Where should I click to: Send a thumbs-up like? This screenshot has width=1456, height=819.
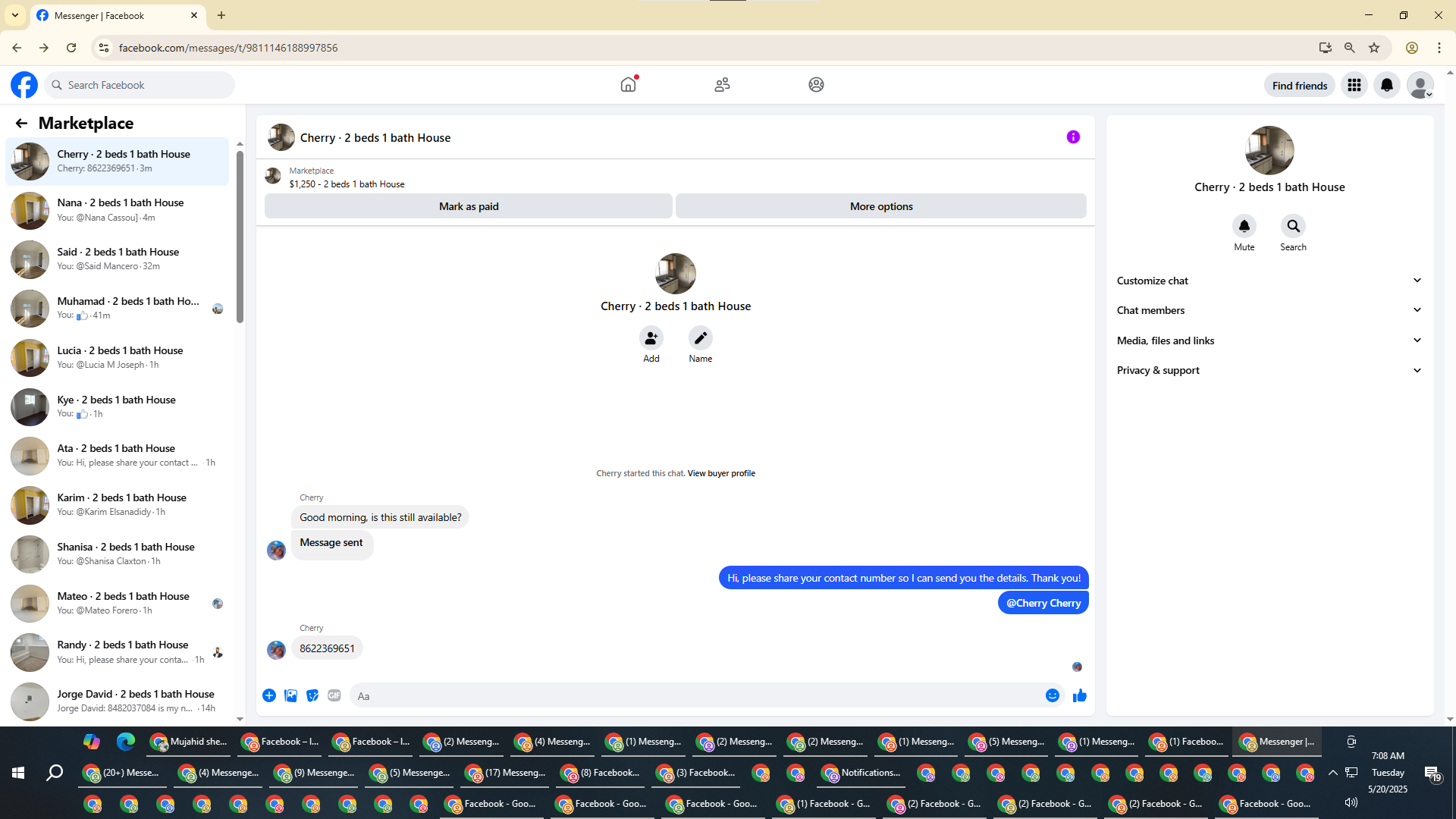[1080, 695]
